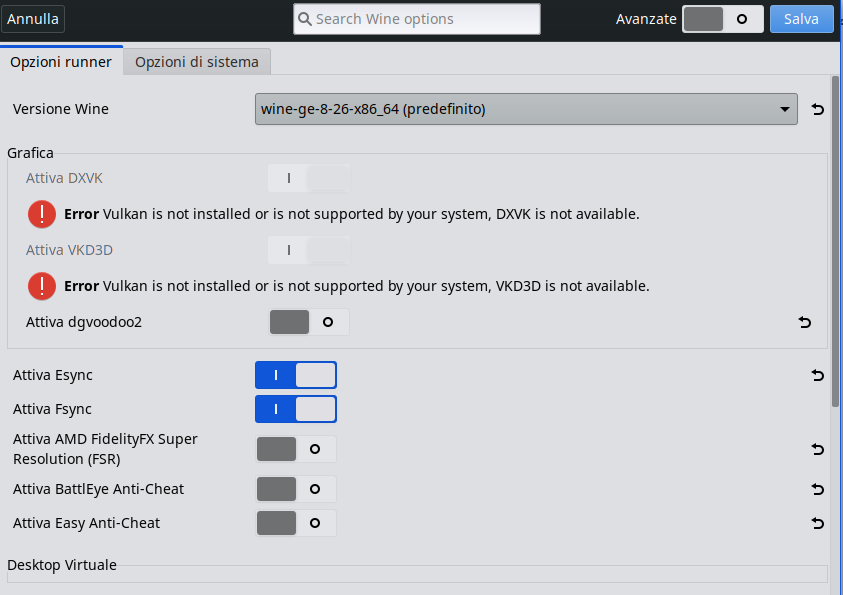Disable the Attiva Esync switch
Screen dimensions: 843x595
(x=296, y=375)
